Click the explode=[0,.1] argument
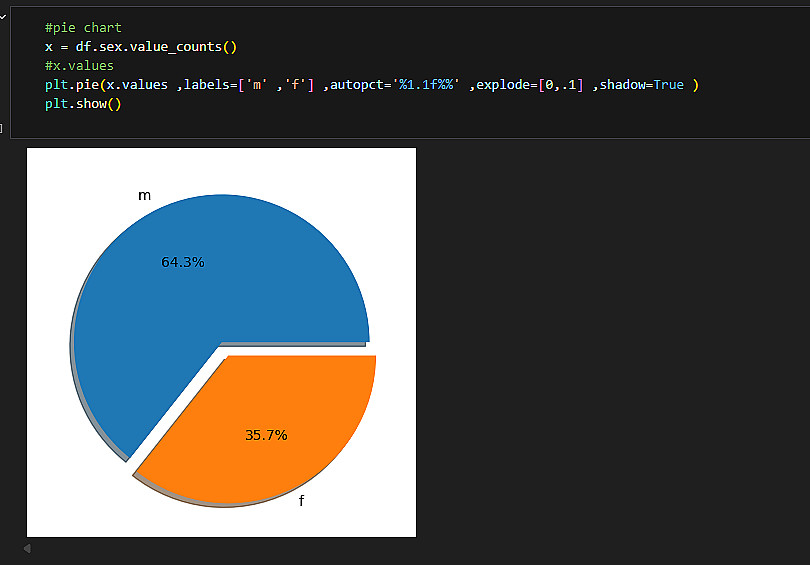This screenshot has height=565, width=810. [529, 85]
